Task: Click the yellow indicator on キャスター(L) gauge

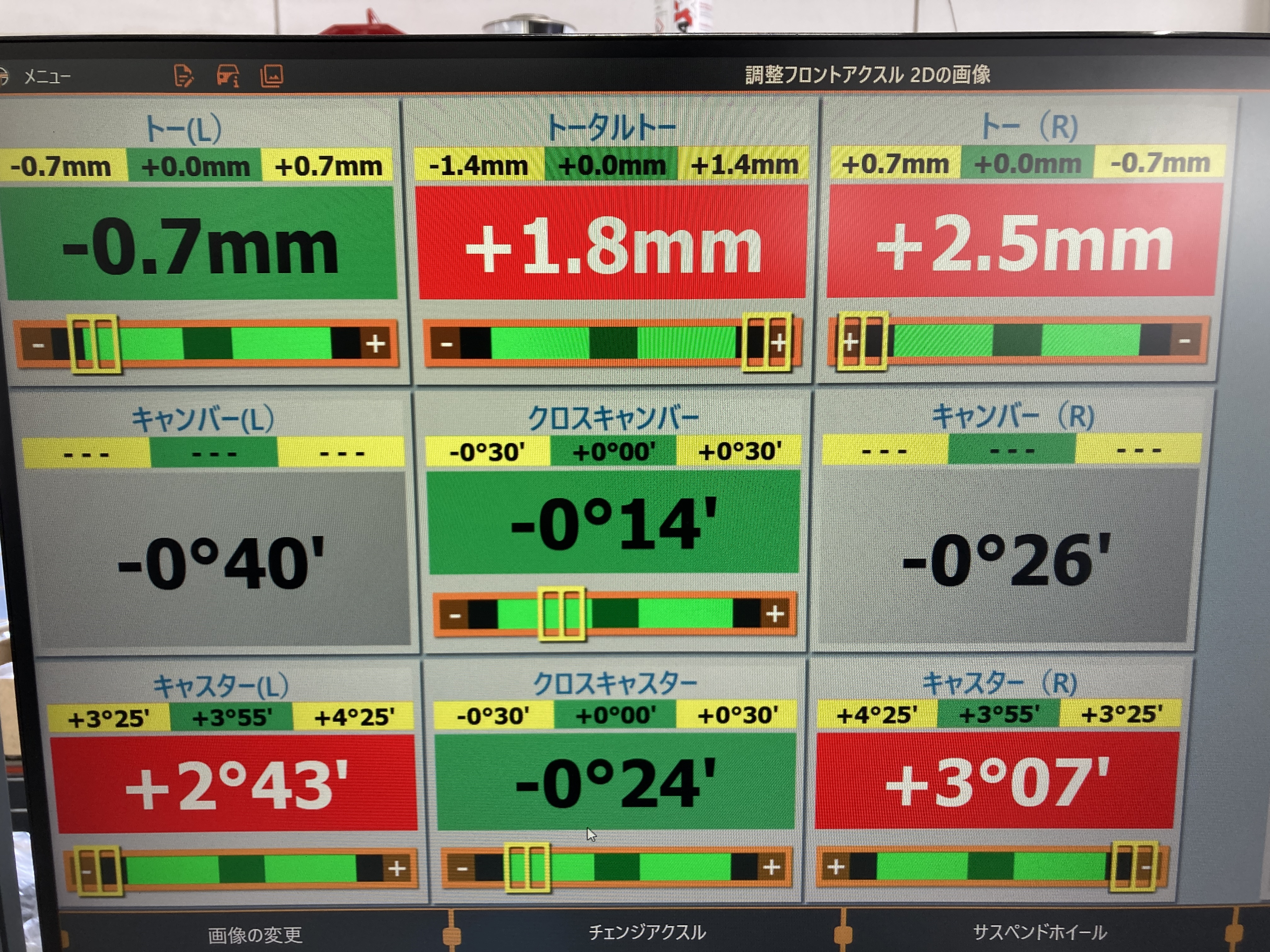Action: [99, 870]
